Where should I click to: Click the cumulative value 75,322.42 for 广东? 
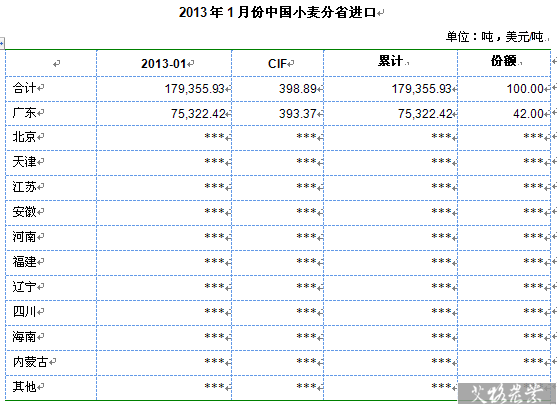425,114
